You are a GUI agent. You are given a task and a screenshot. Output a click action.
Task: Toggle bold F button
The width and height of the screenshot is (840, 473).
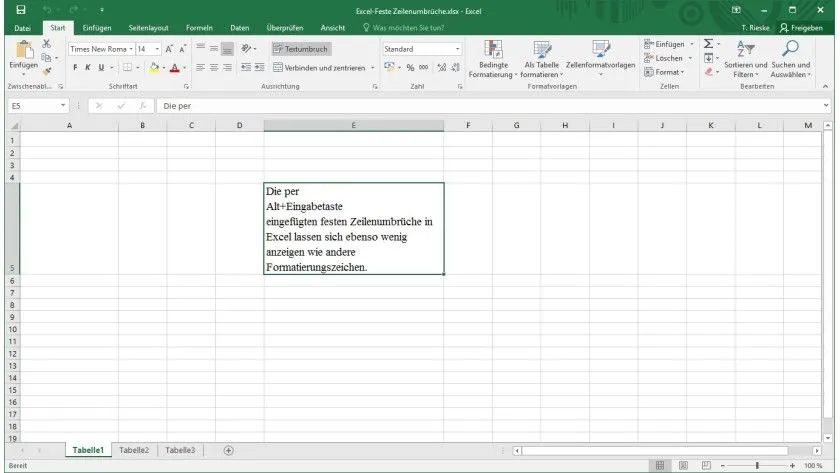pyautogui.click(x=75, y=67)
